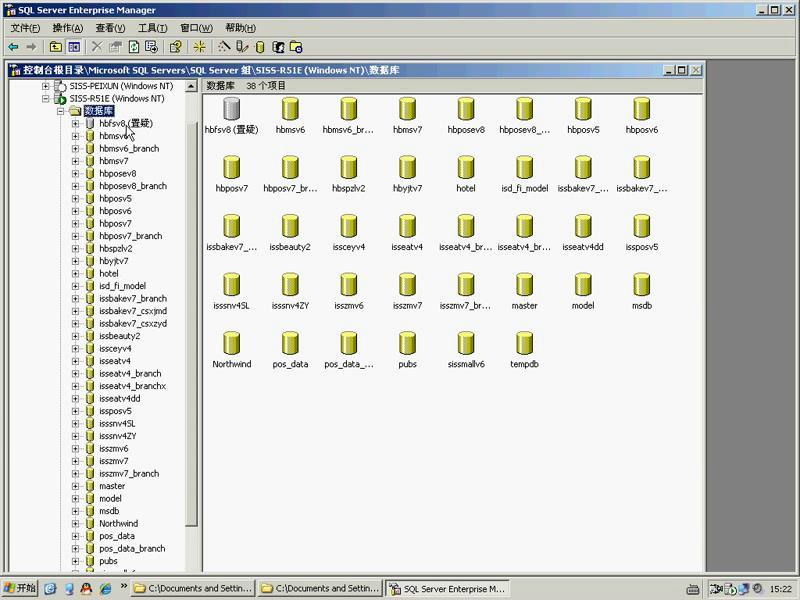800x600 pixels.
Task: Select the 数据库 folder in tree
Action: tap(99, 111)
